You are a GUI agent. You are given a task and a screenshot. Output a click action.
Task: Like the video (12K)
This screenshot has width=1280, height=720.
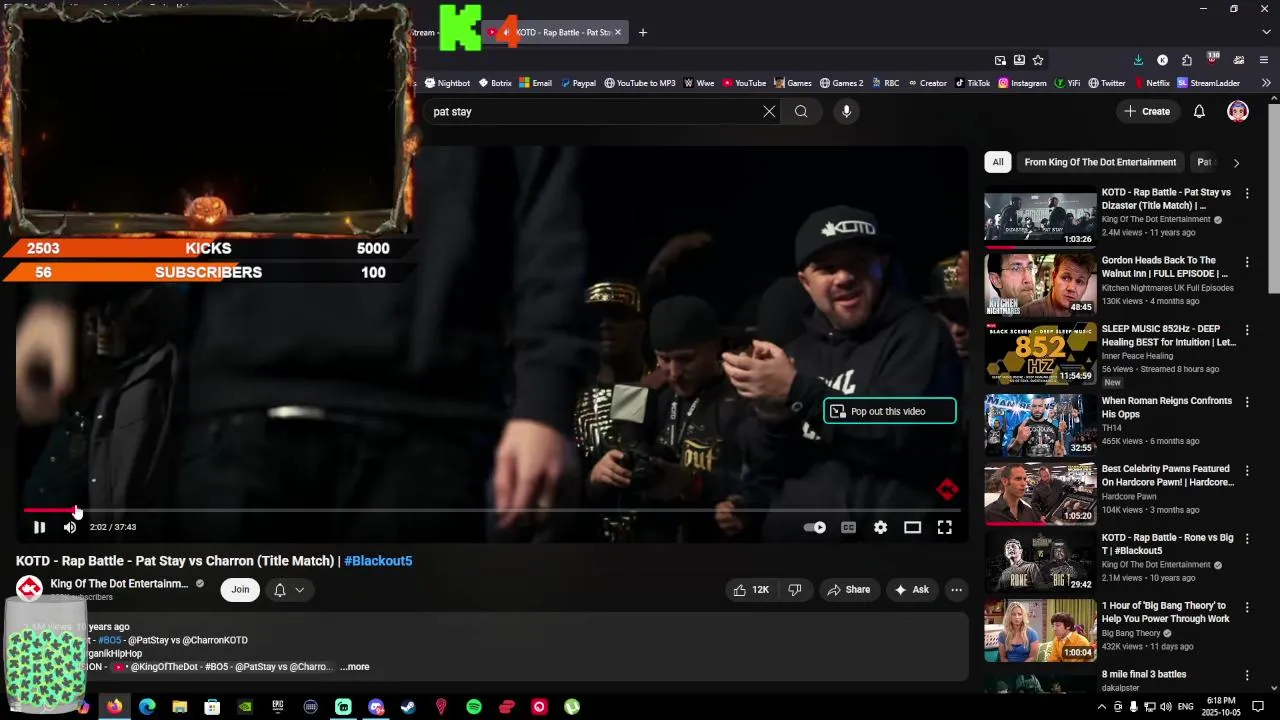751,589
